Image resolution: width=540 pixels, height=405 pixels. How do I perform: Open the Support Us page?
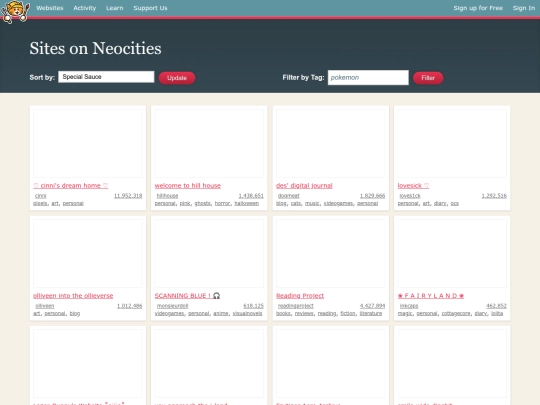[150, 8]
